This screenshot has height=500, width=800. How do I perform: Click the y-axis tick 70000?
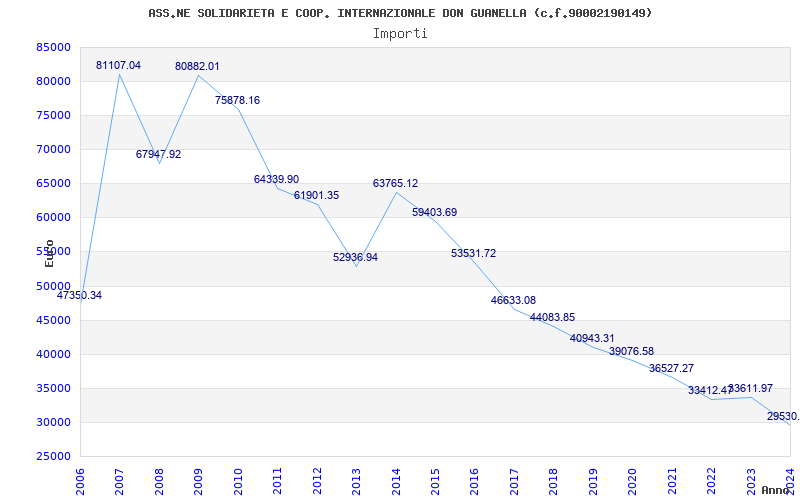click(x=54, y=149)
